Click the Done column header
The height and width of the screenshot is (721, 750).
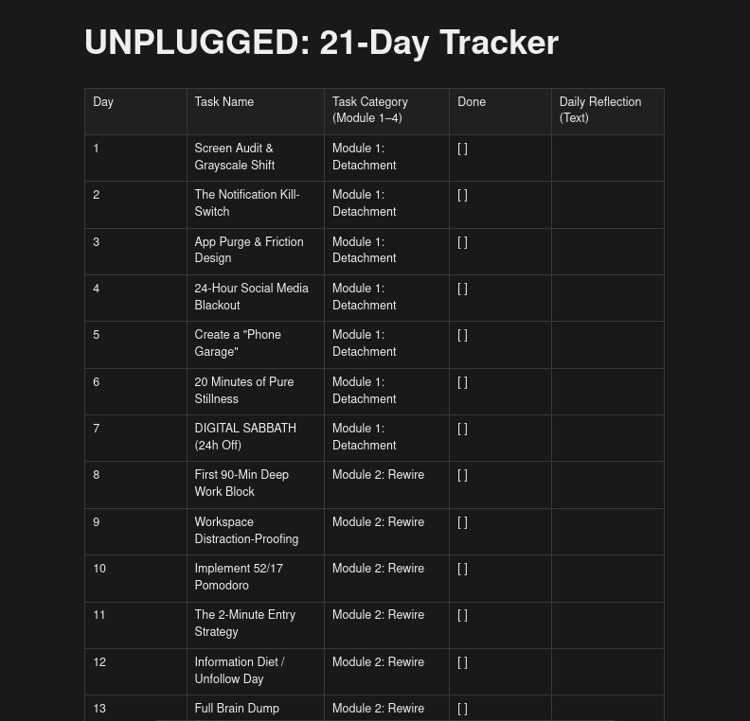[x=500, y=111]
